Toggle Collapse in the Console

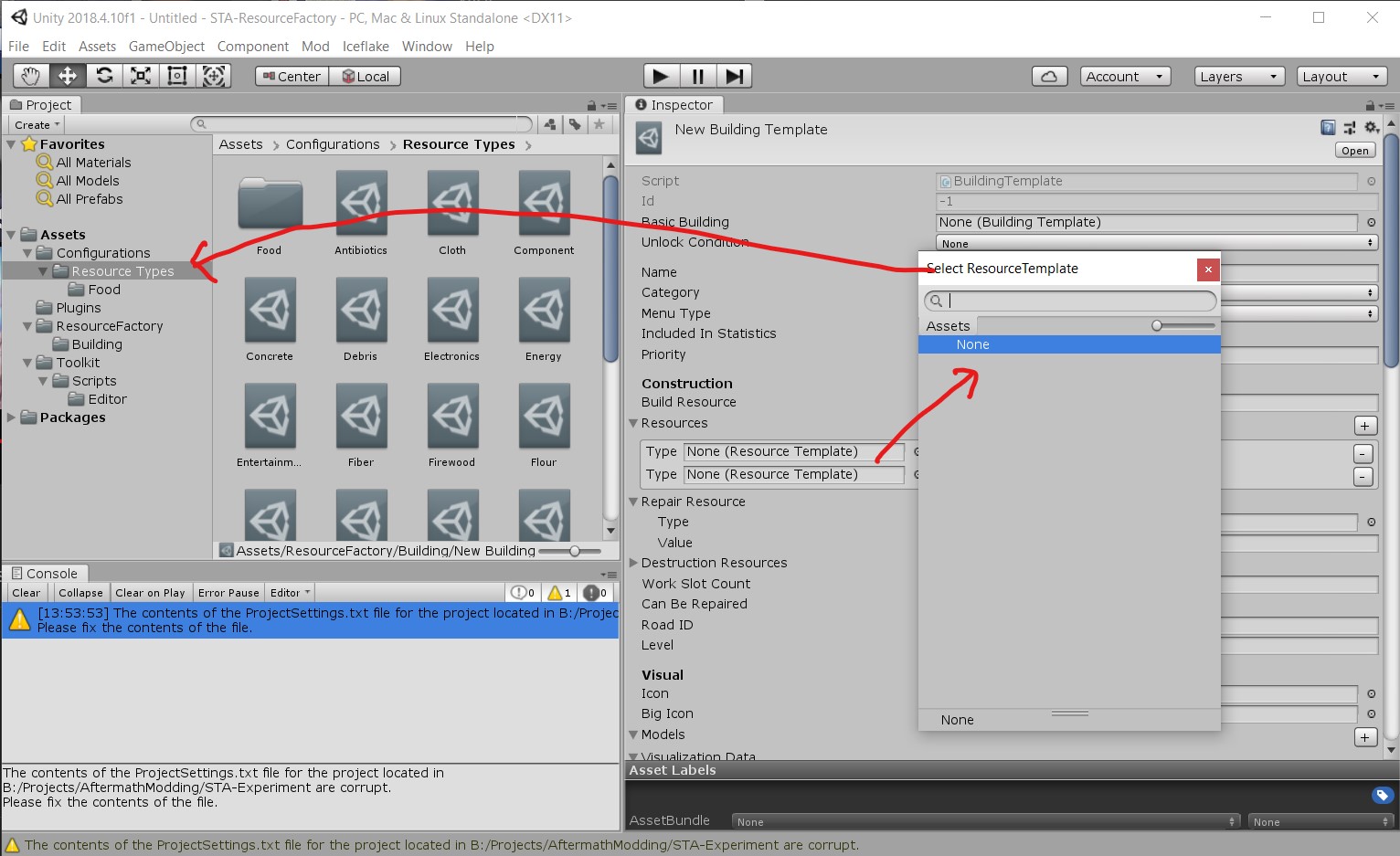[x=80, y=593]
